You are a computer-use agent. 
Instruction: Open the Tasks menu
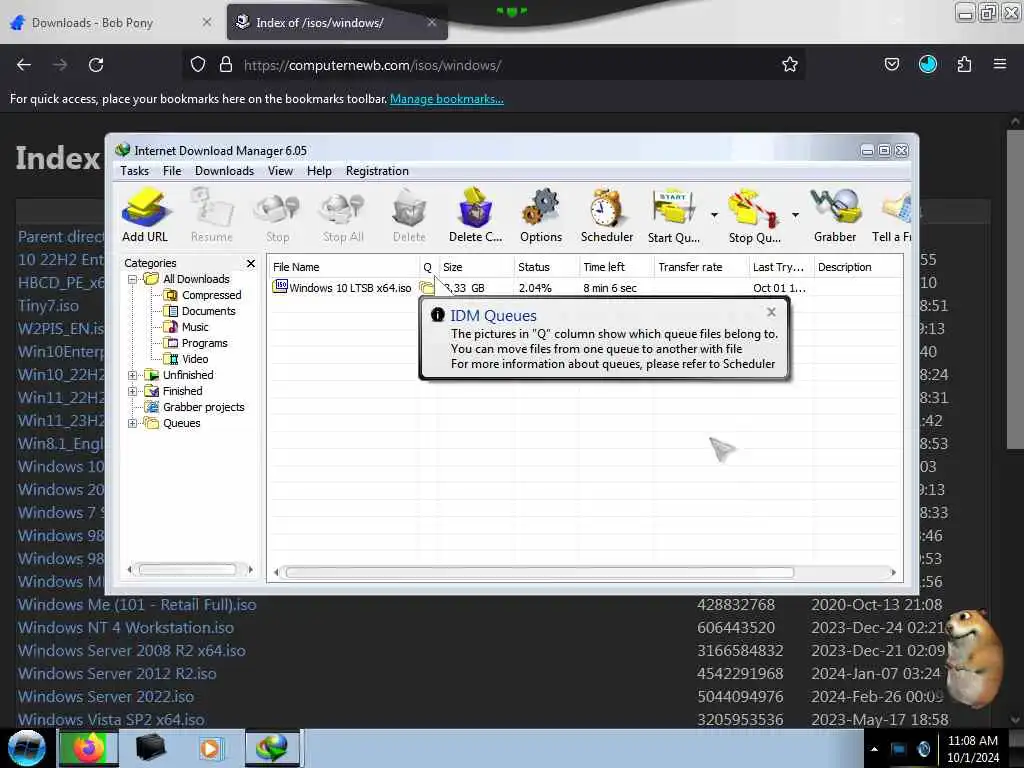(x=135, y=171)
